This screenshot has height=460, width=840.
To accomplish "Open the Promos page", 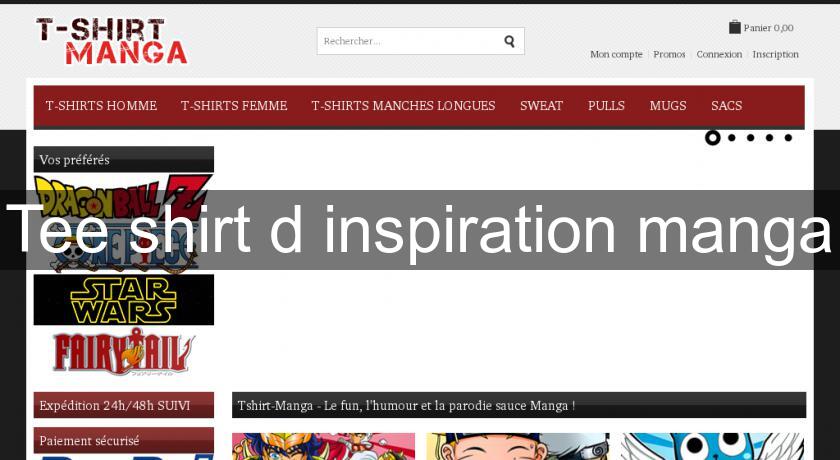I will pos(669,54).
